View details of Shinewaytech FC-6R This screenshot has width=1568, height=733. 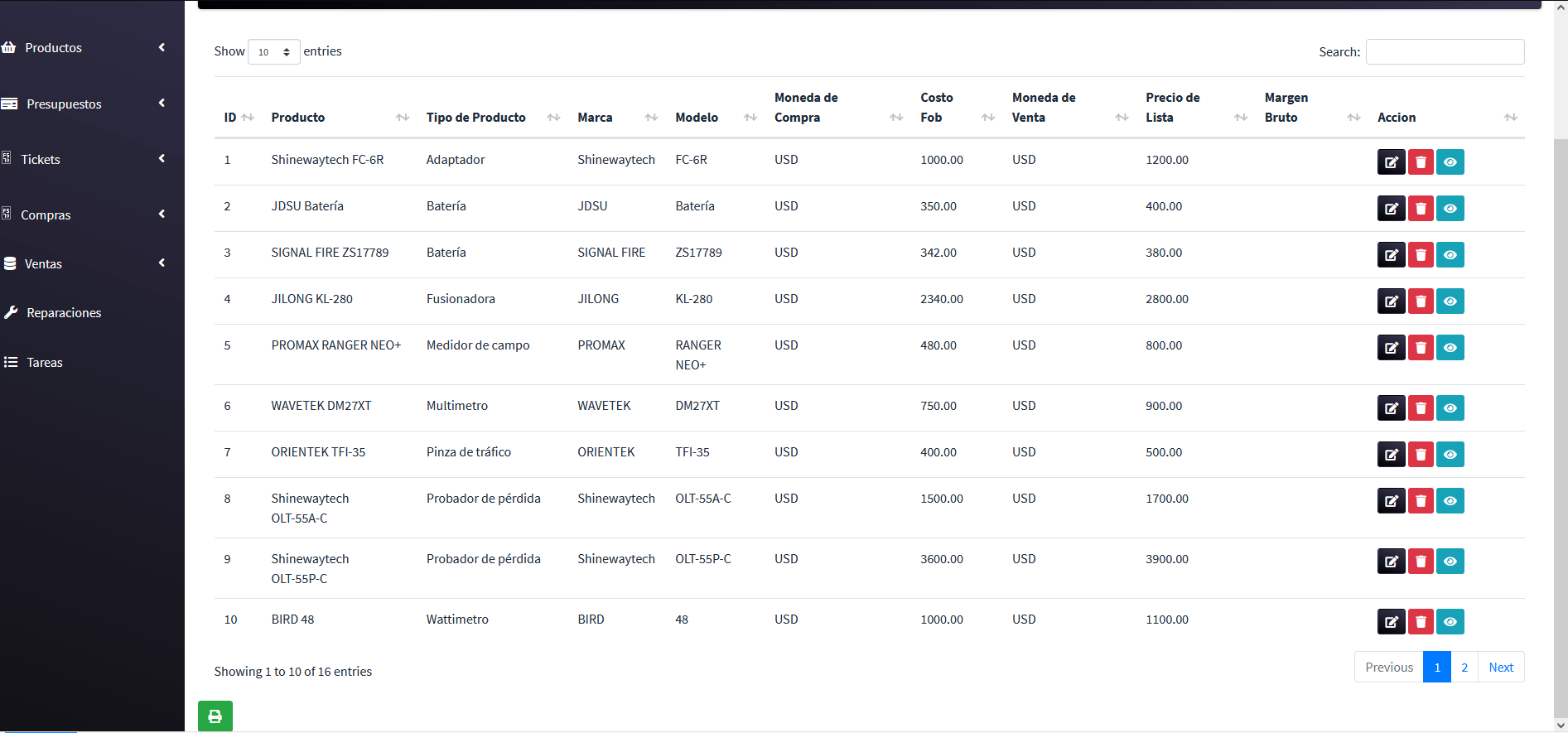(1450, 162)
